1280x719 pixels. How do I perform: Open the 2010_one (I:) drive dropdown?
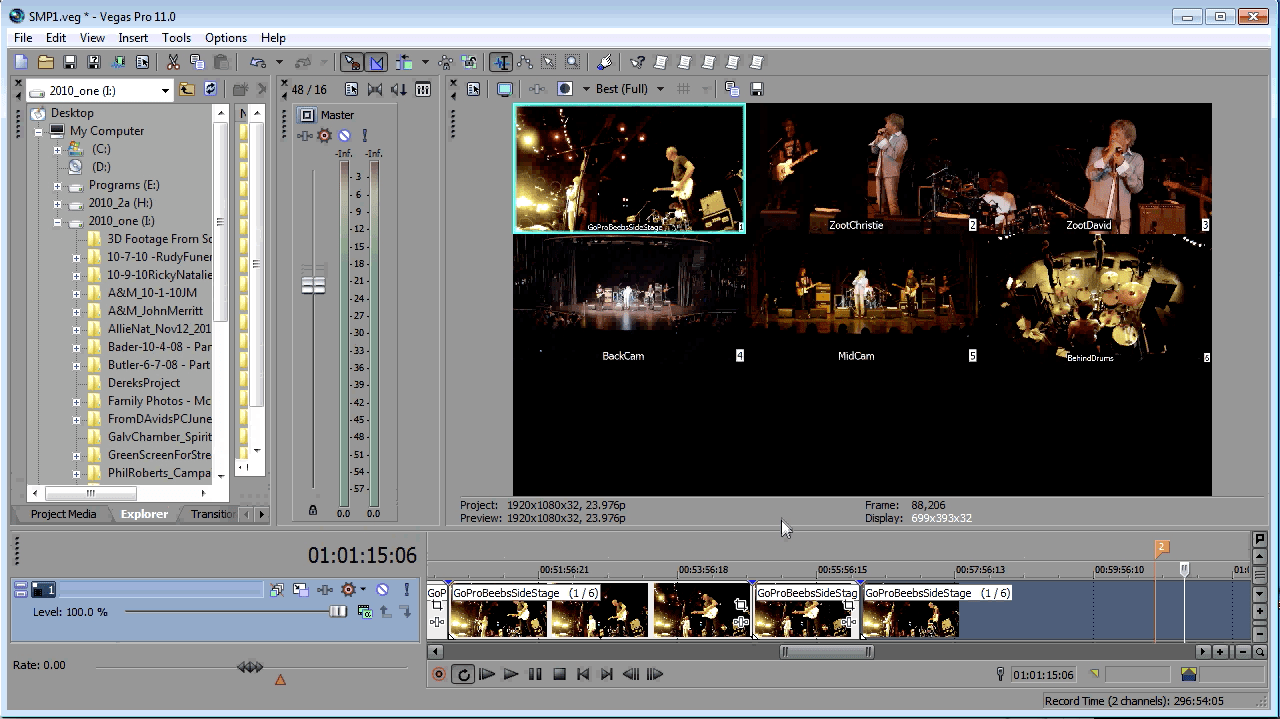pos(165,90)
